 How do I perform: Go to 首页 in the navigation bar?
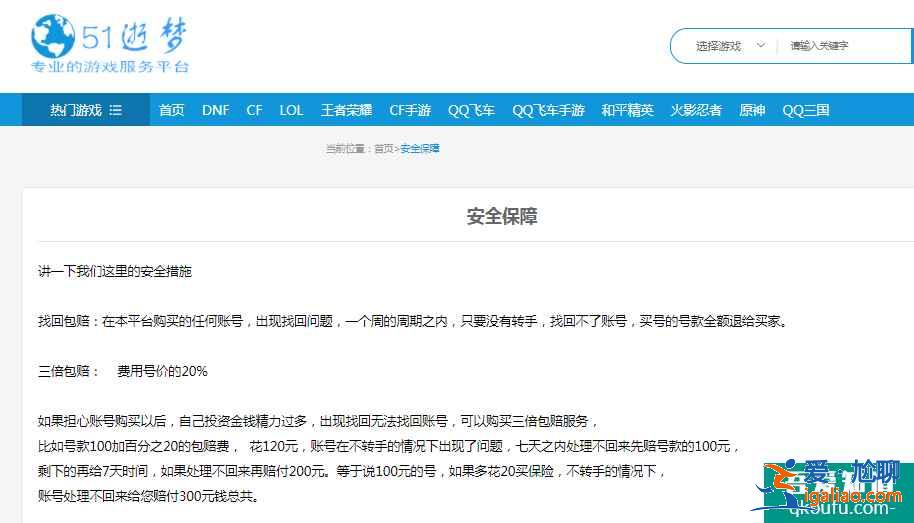[171, 110]
